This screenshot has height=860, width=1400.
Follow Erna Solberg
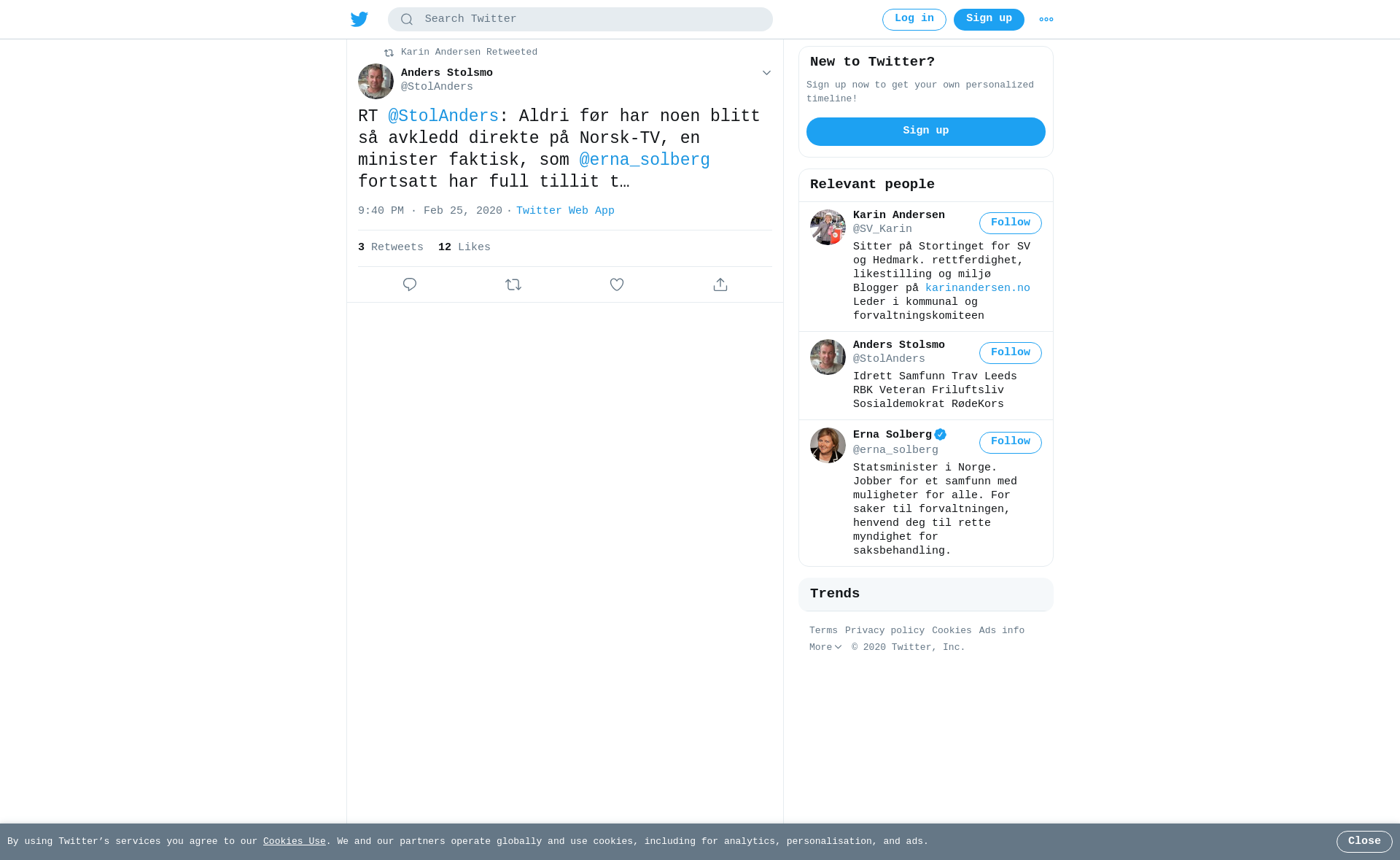pyautogui.click(x=1010, y=443)
